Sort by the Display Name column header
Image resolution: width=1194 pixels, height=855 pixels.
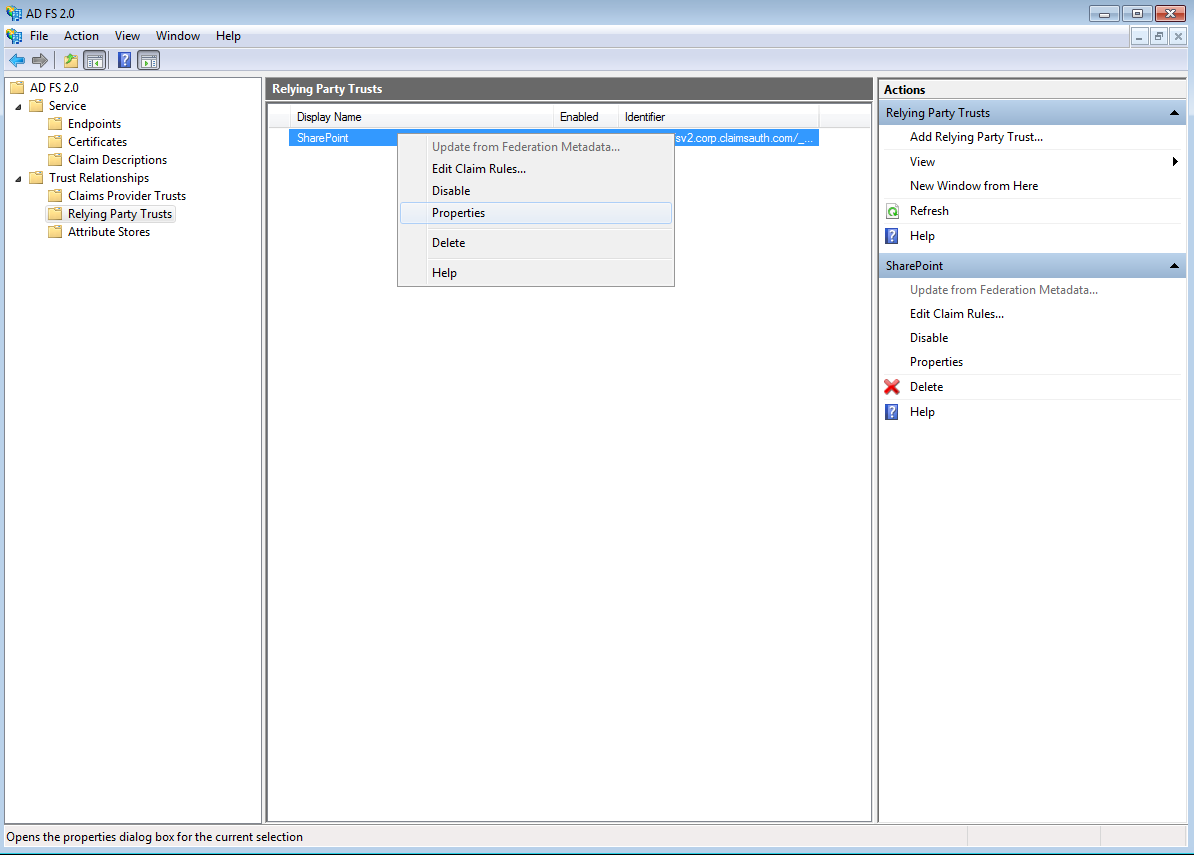coord(421,116)
